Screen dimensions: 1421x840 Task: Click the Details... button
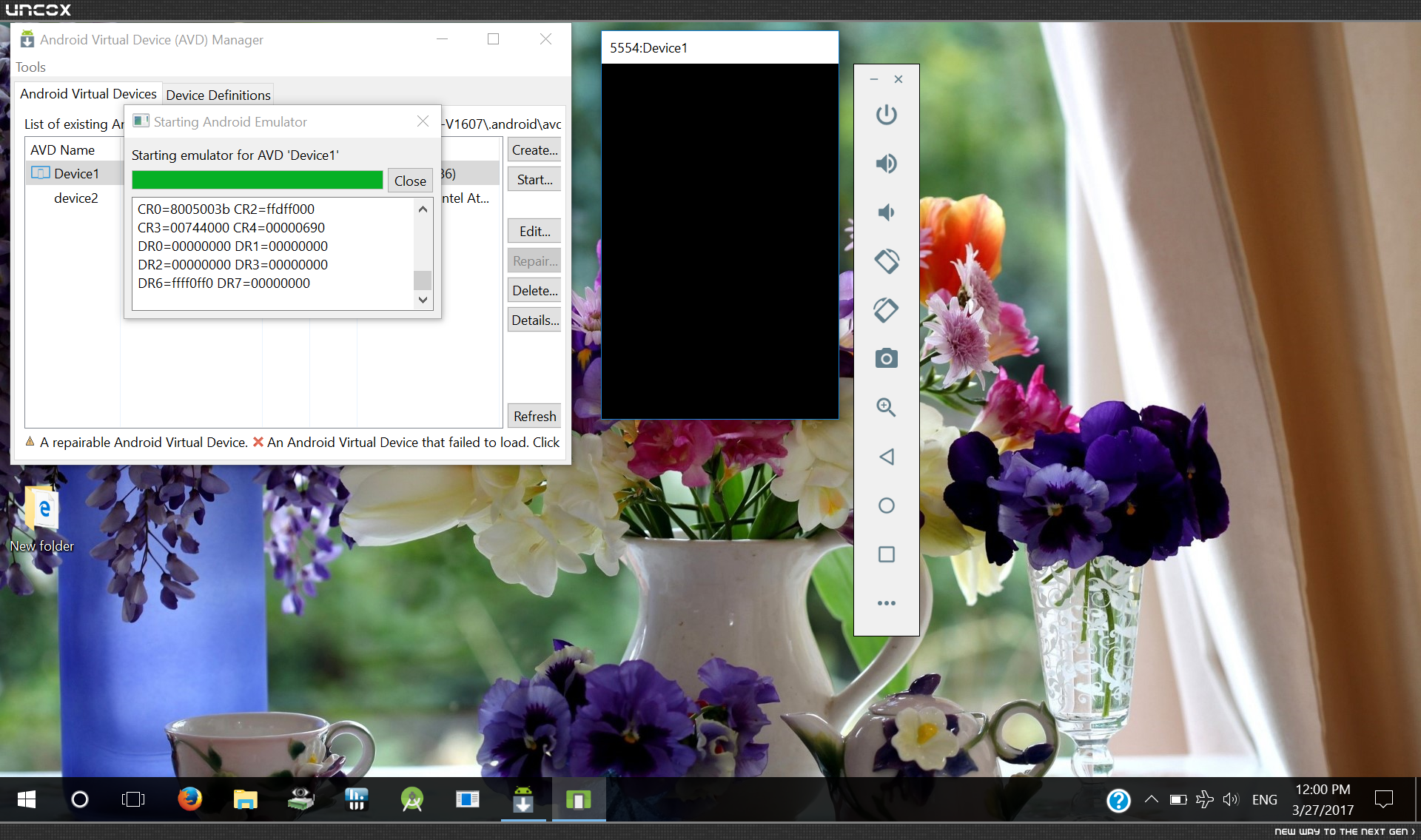tap(534, 320)
